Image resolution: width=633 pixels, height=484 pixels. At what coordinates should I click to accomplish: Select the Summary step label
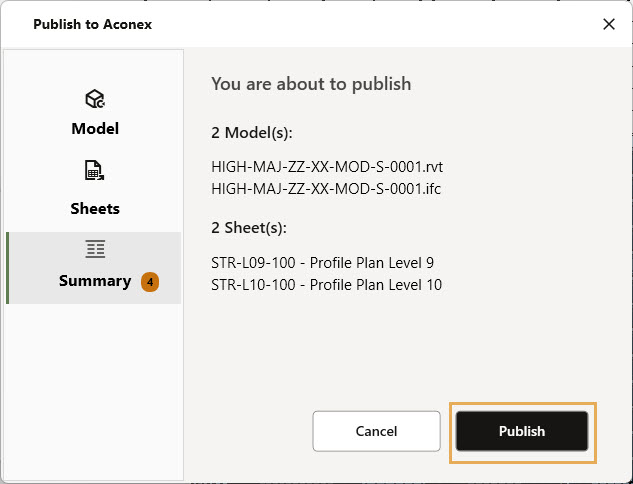95,281
